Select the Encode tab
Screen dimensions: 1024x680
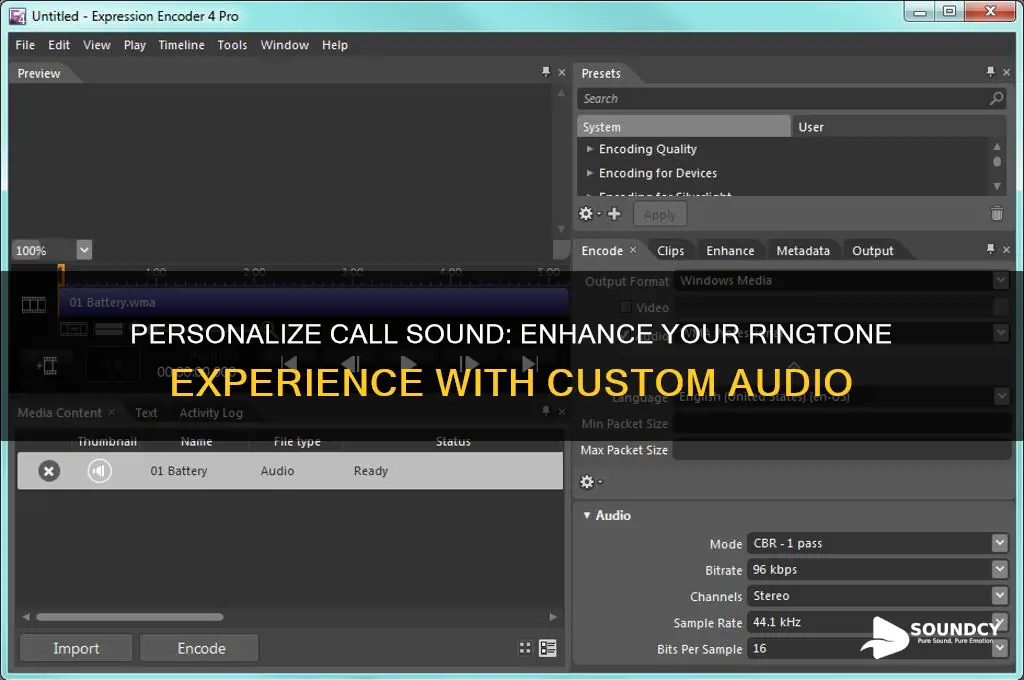click(602, 251)
